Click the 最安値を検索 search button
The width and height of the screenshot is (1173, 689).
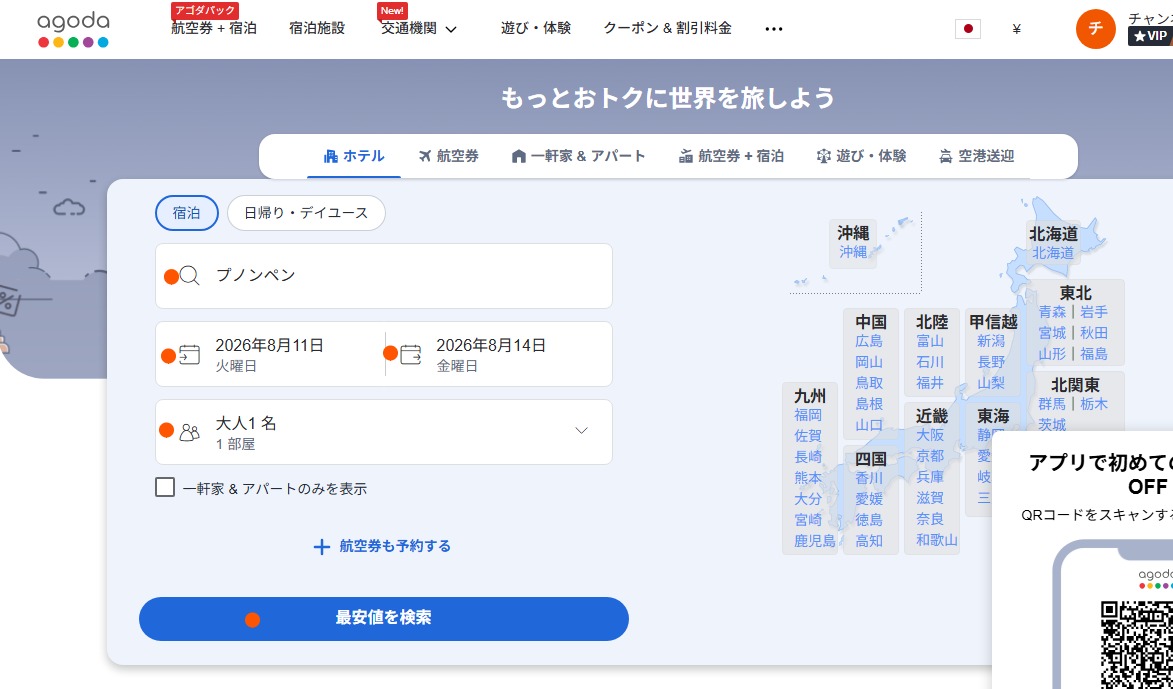[x=384, y=619]
